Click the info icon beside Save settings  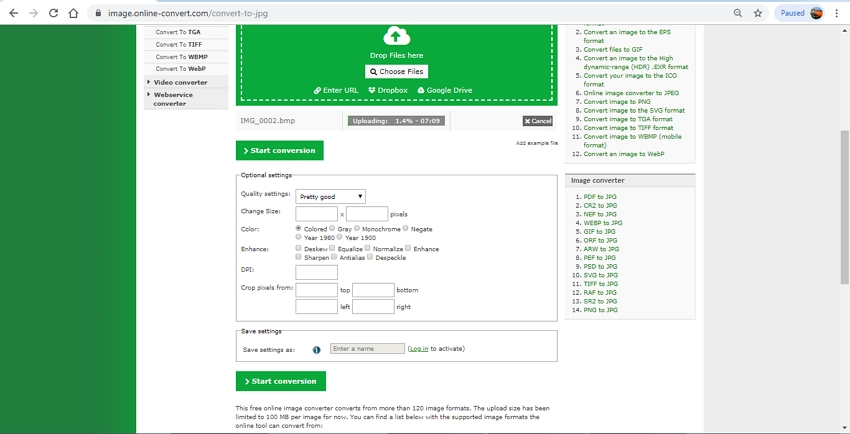317,350
